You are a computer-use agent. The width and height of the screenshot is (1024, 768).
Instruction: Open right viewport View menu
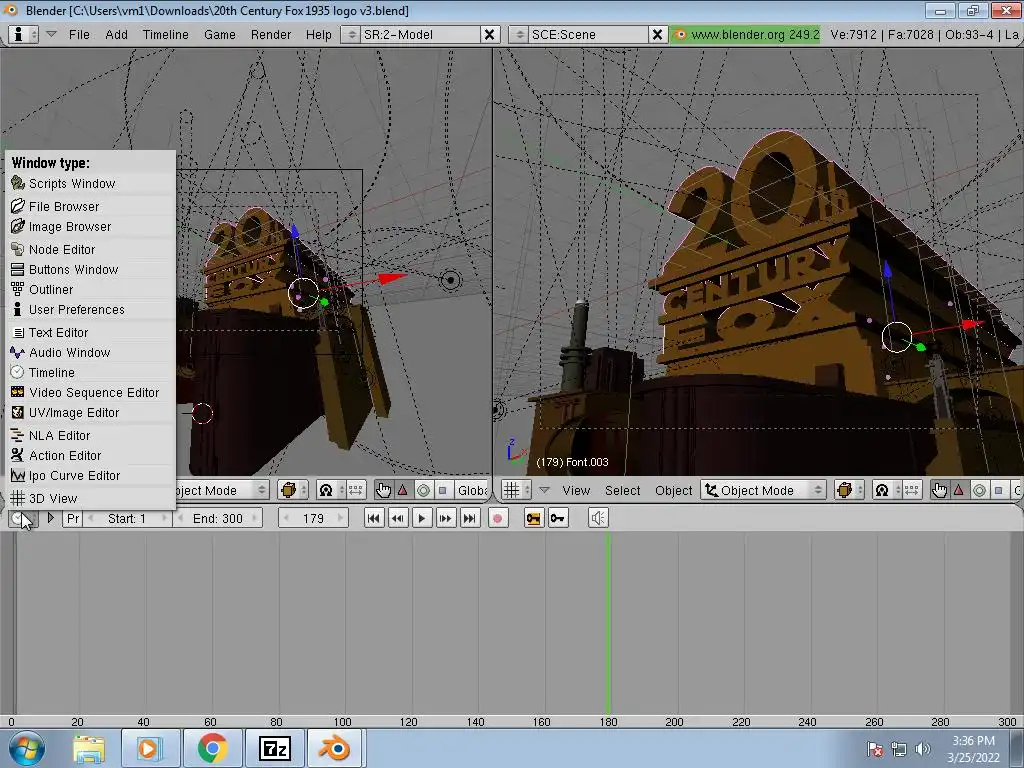576,490
